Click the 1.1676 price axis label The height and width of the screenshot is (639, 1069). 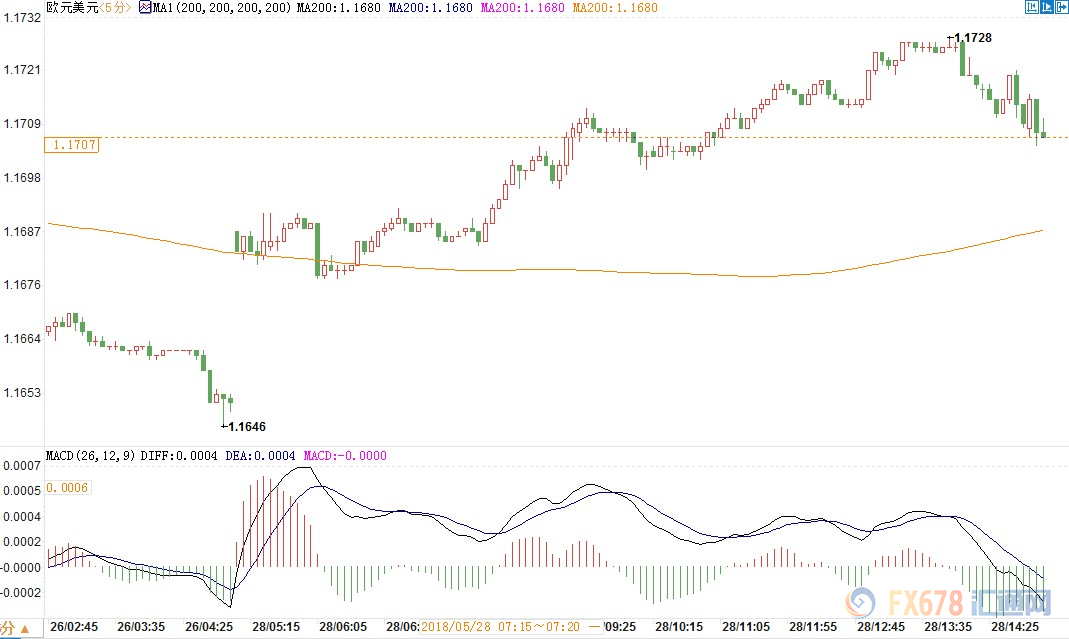click(x=22, y=284)
